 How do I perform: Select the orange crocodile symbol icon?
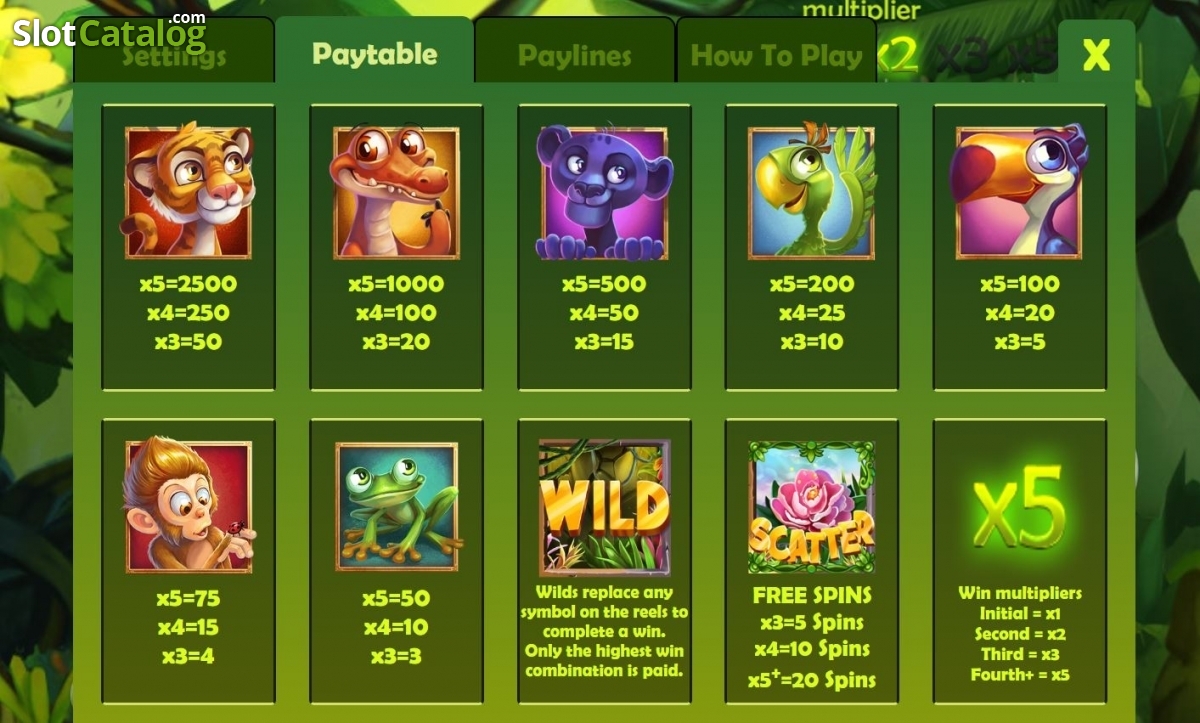(x=396, y=192)
